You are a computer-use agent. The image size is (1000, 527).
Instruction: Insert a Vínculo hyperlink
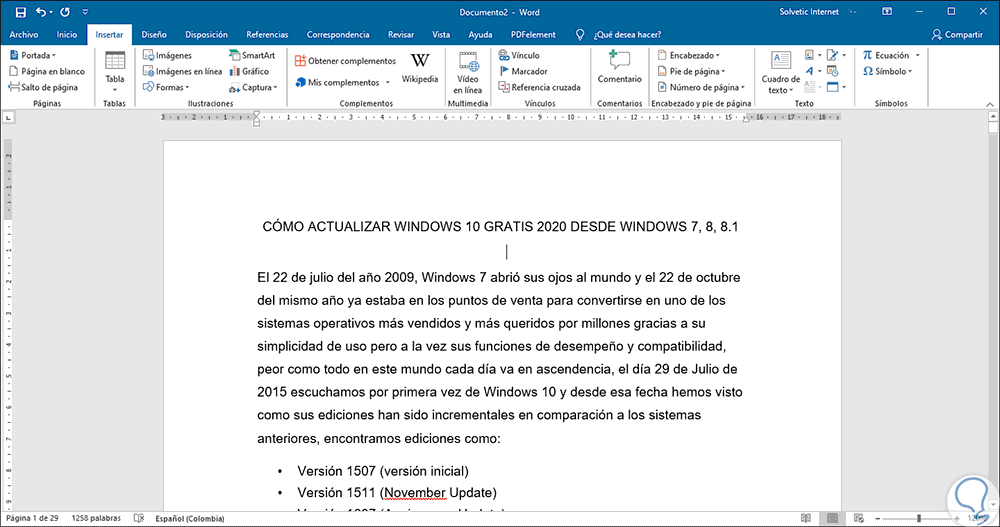518,56
